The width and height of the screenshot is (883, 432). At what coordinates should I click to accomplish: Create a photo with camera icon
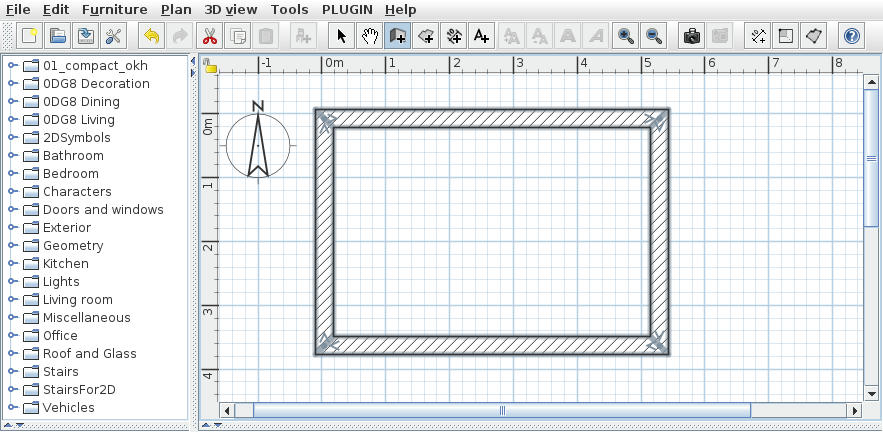click(692, 37)
